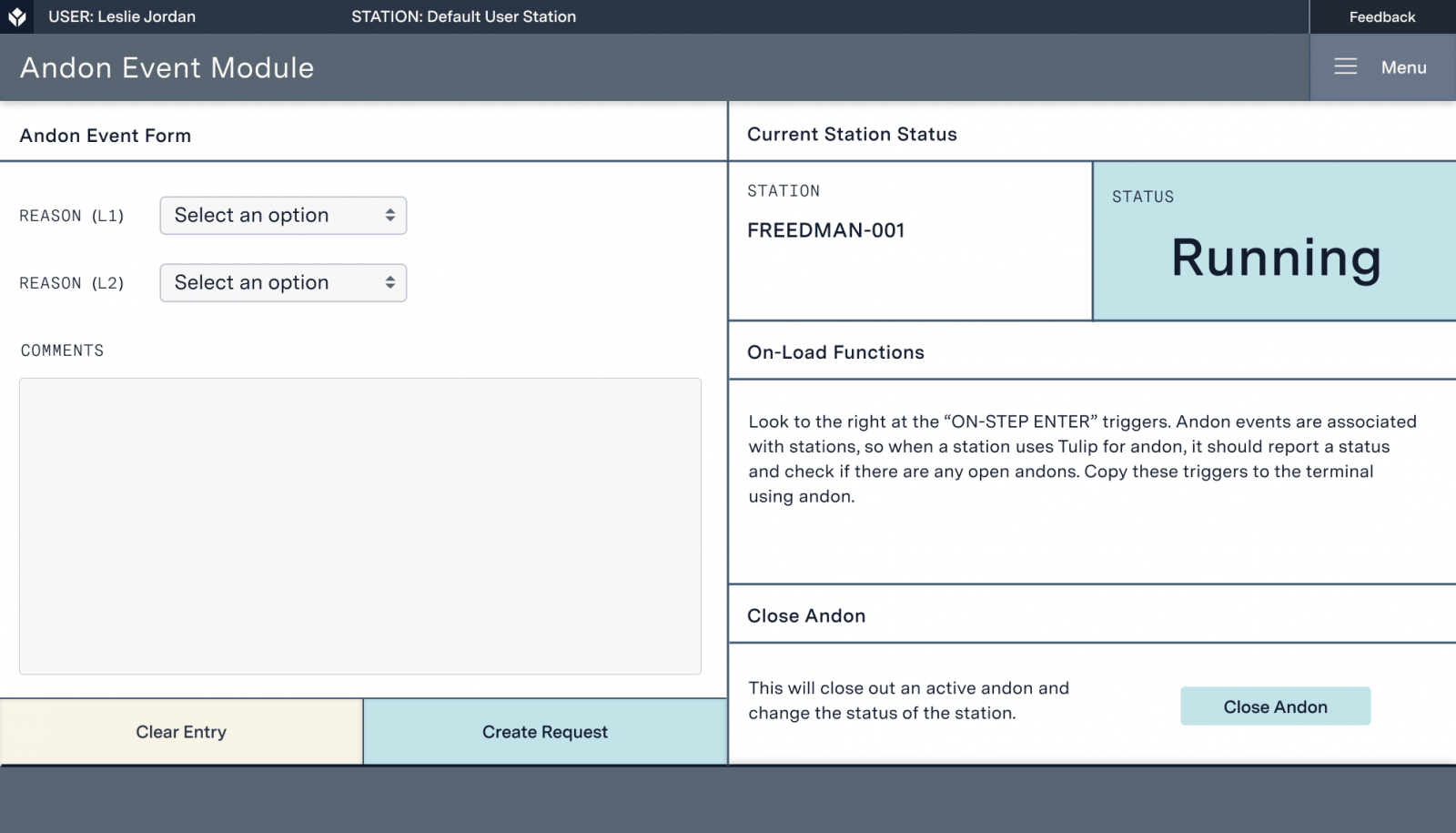Open the hamburger menu icon
Image resolution: width=1456 pixels, height=833 pixels.
(x=1345, y=67)
